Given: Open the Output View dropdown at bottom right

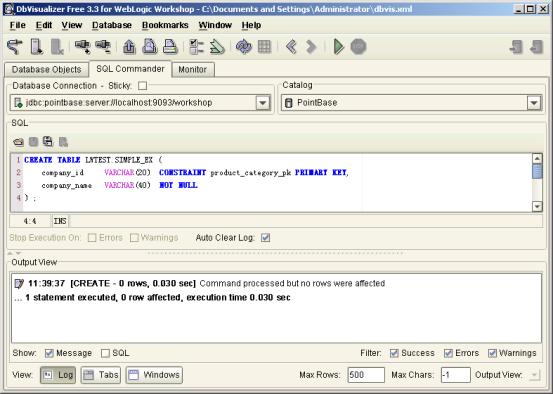Looking at the screenshot, I should [535, 375].
